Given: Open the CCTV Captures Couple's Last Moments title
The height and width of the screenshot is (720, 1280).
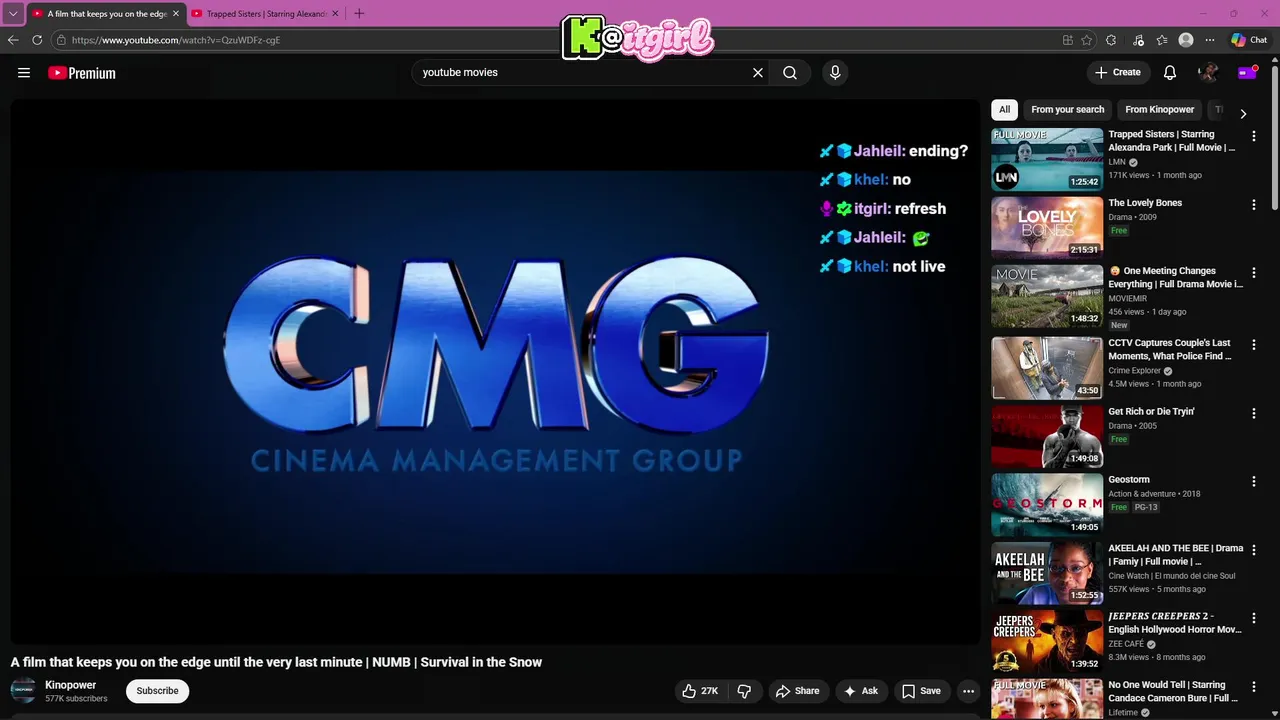Looking at the screenshot, I should pos(1170,350).
